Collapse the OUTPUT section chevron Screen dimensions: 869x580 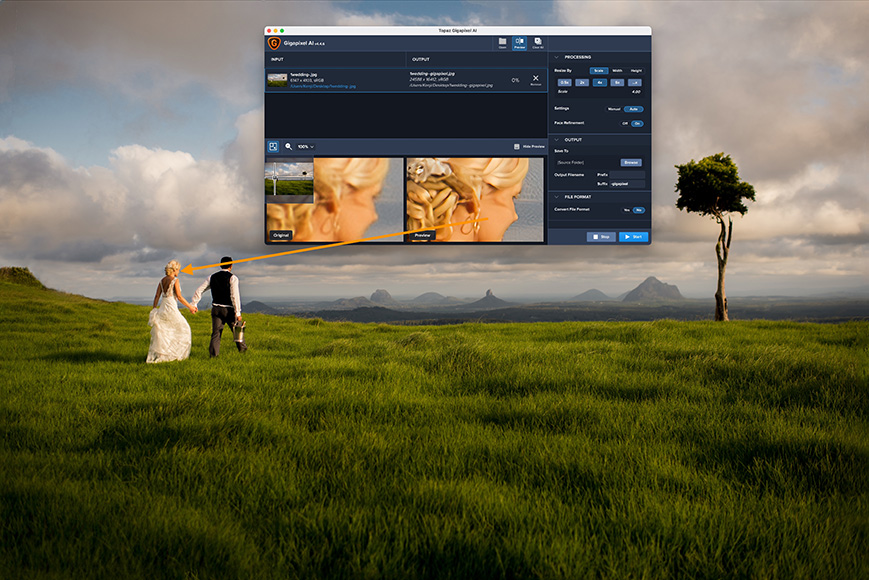pyautogui.click(x=556, y=140)
